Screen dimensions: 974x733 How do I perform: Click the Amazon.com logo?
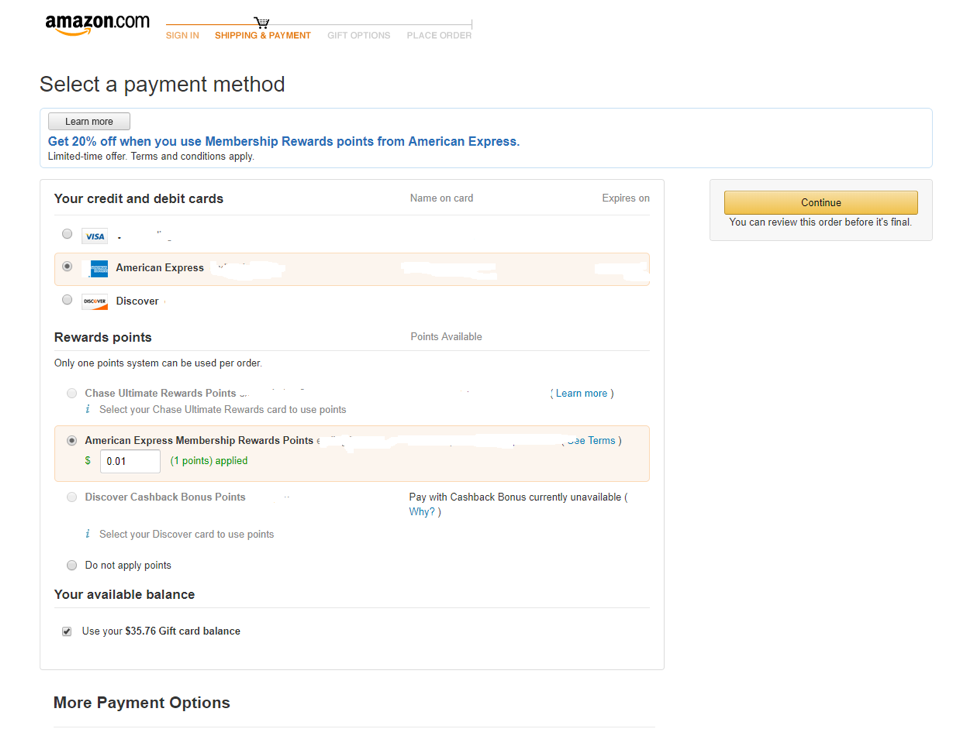tap(98, 24)
